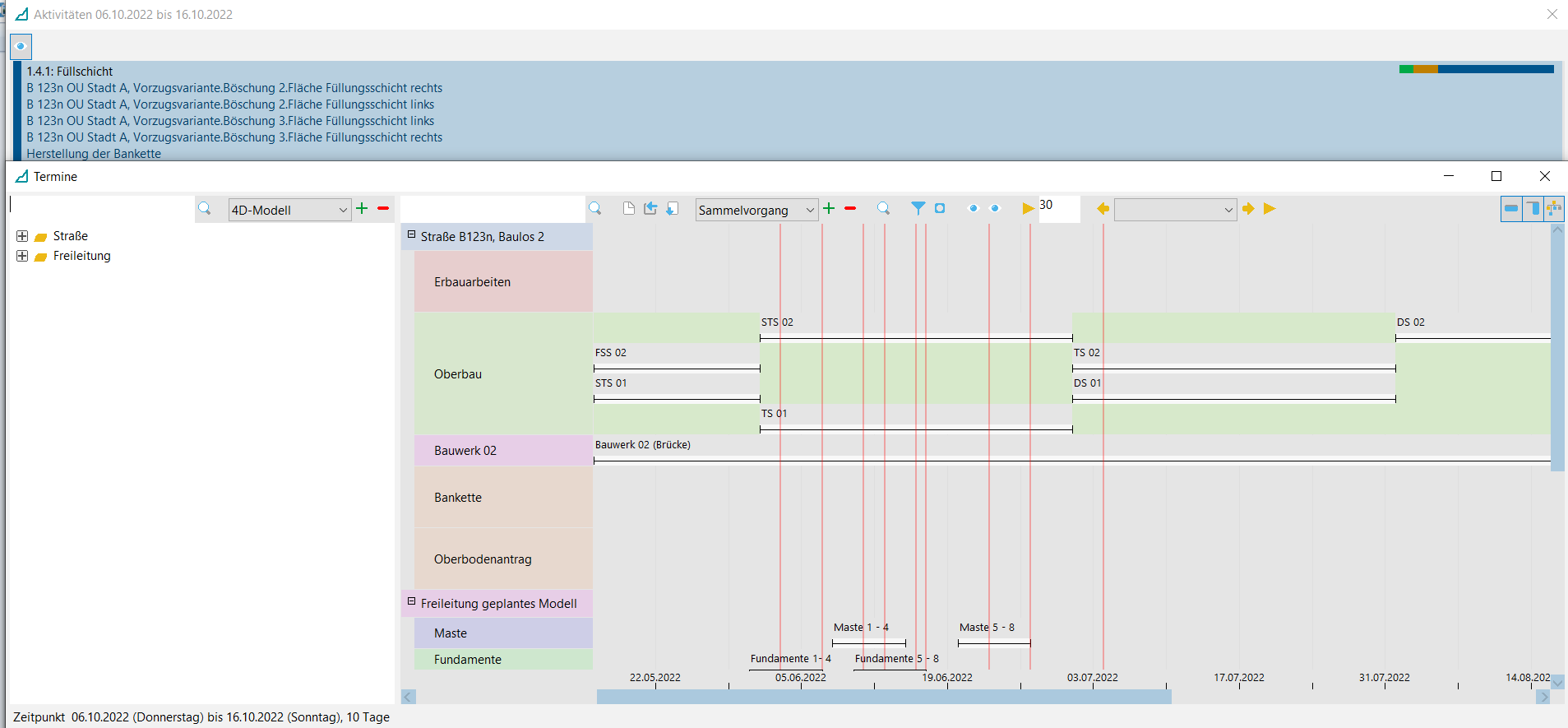Click the new document icon in Gantt toolbar
Screen dimensions: 1568x728
click(629, 209)
